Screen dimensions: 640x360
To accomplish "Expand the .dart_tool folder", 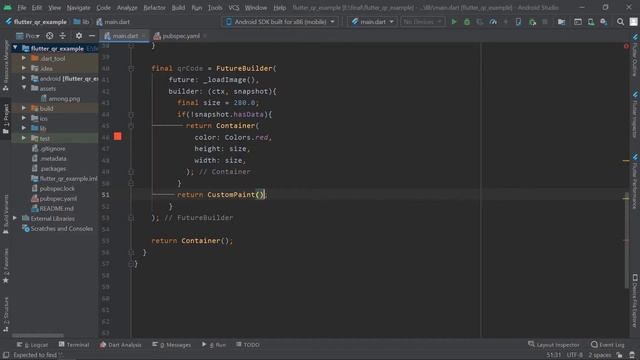I will click(24, 58).
